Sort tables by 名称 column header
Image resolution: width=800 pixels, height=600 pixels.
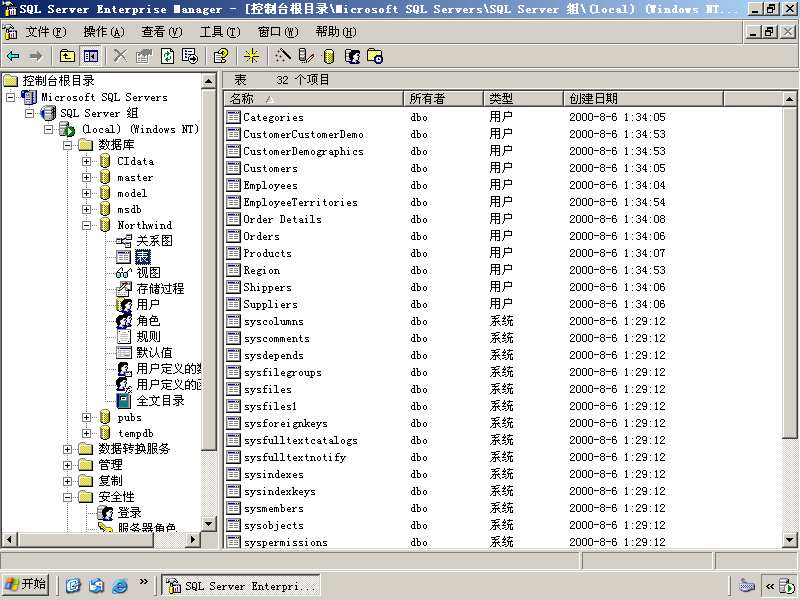313,98
